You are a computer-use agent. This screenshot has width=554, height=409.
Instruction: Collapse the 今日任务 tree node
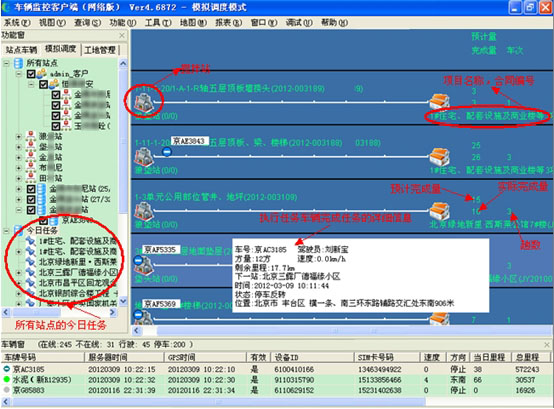(6, 231)
